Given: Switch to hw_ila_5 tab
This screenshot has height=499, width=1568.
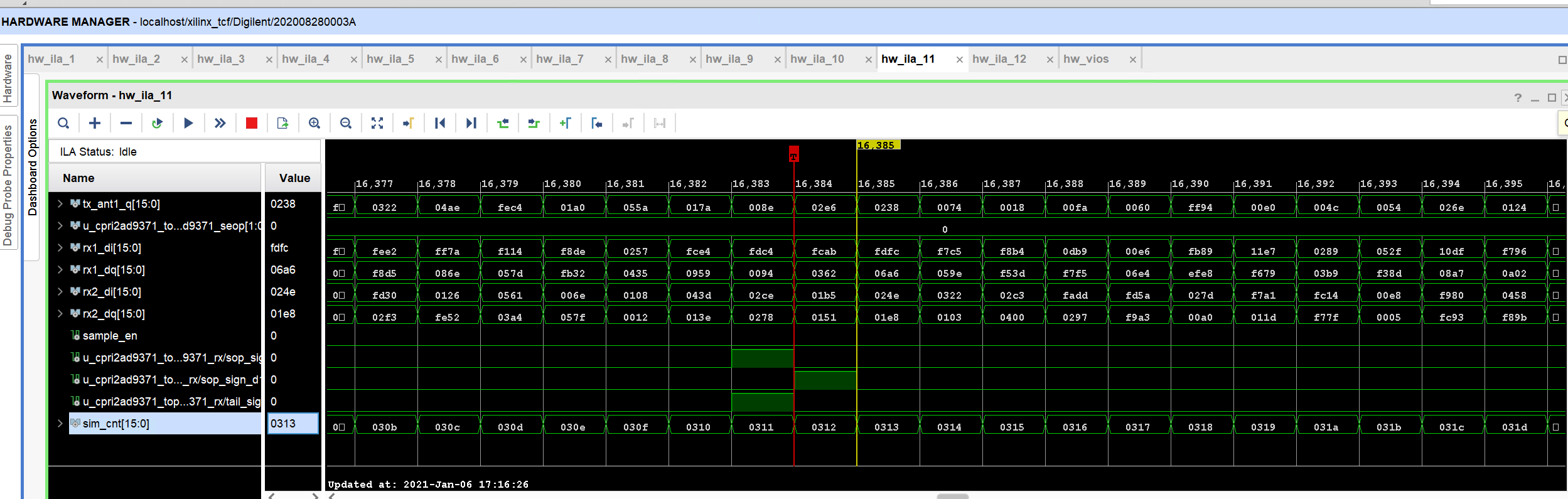Looking at the screenshot, I should (390, 59).
